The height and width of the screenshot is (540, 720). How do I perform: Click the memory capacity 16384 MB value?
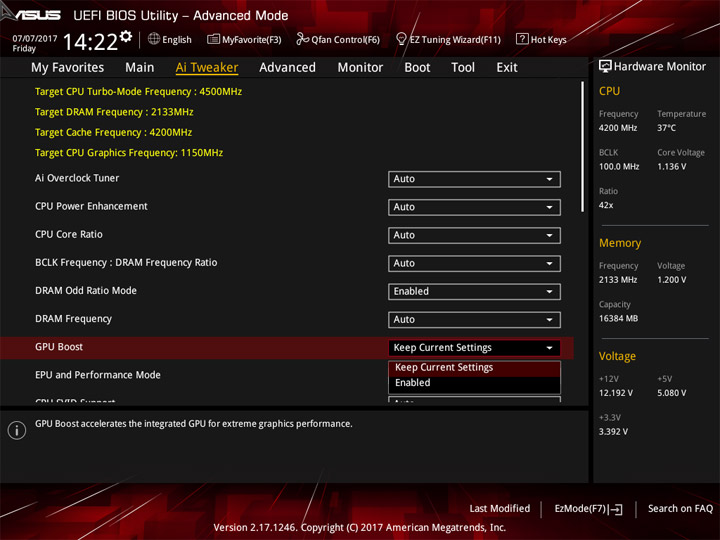point(619,319)
